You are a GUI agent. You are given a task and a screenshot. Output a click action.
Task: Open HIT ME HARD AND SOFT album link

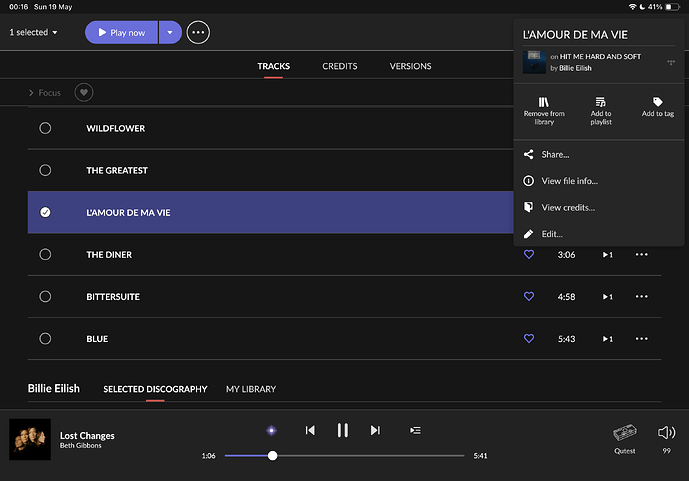[x=600, y=57]
